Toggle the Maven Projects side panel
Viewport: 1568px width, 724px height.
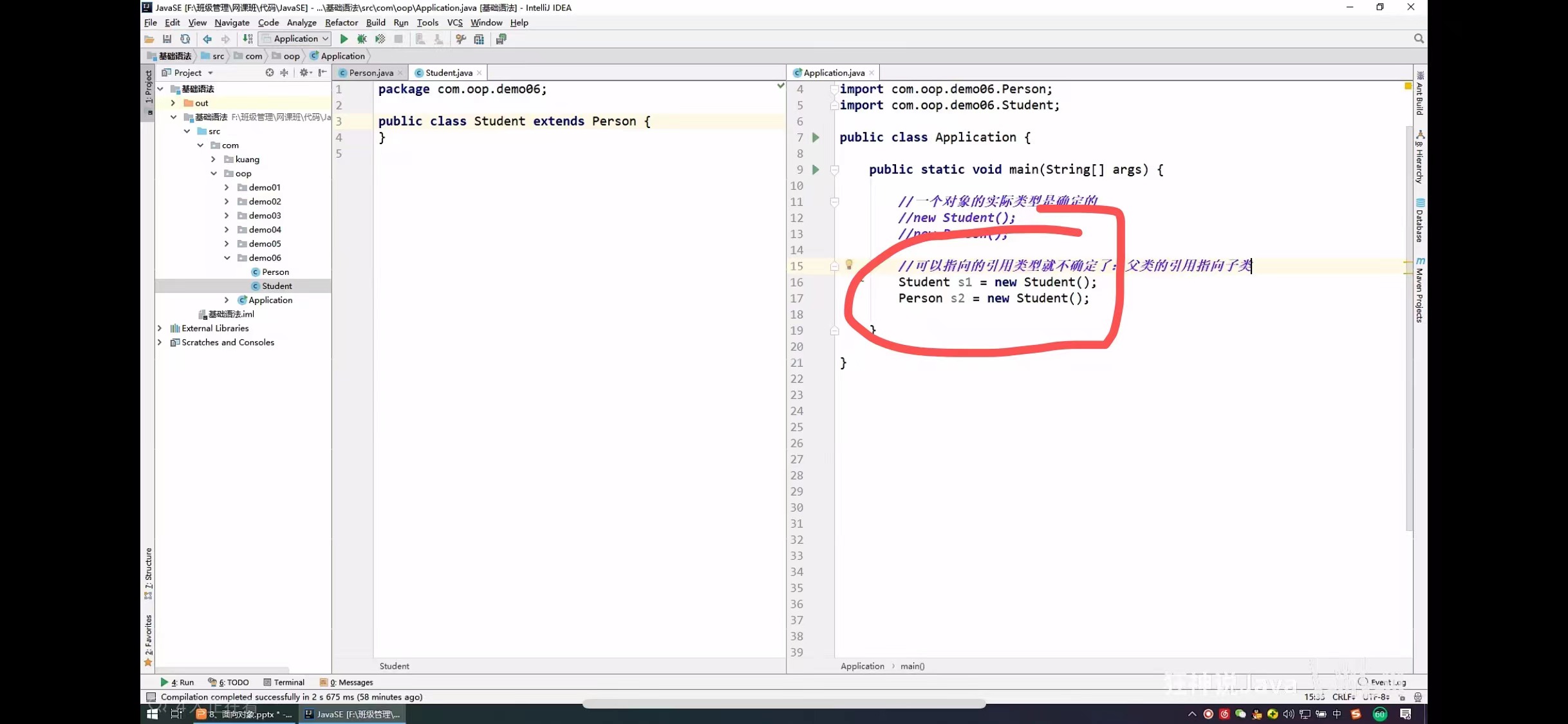1419,291
